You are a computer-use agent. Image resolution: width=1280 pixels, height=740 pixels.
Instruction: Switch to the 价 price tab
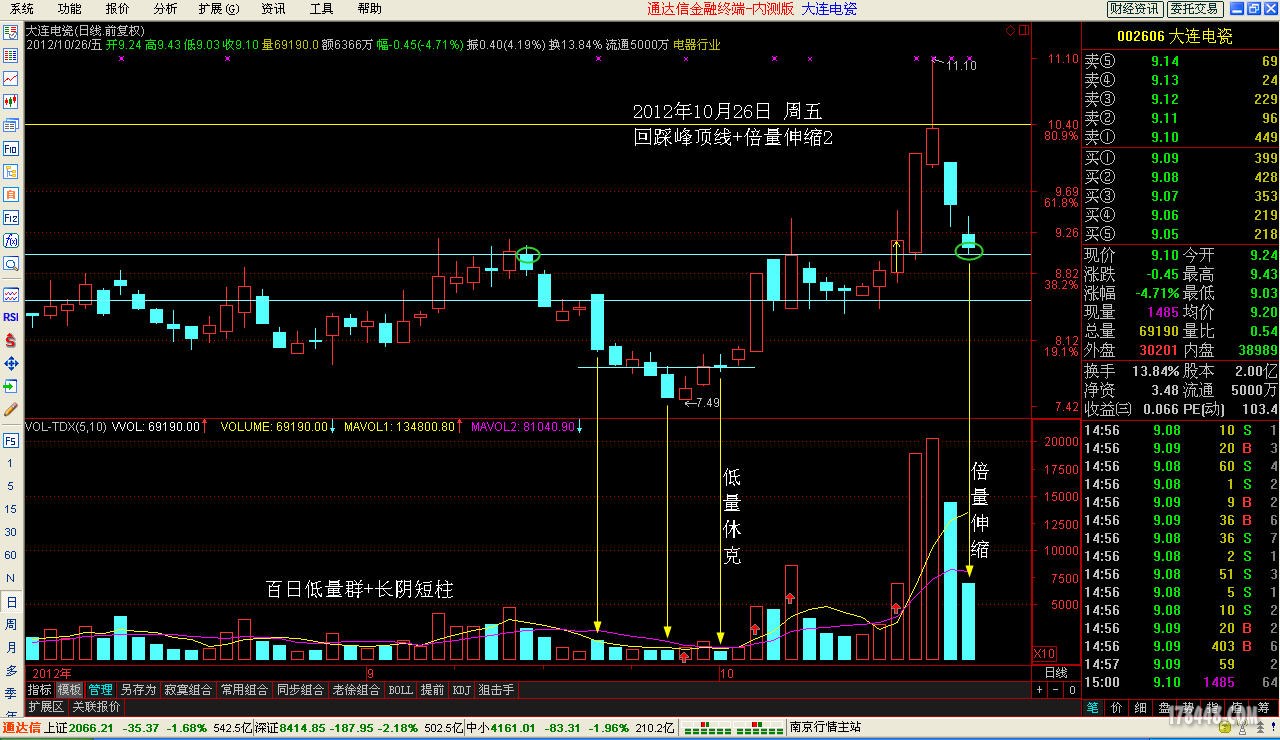(1117, 708)
